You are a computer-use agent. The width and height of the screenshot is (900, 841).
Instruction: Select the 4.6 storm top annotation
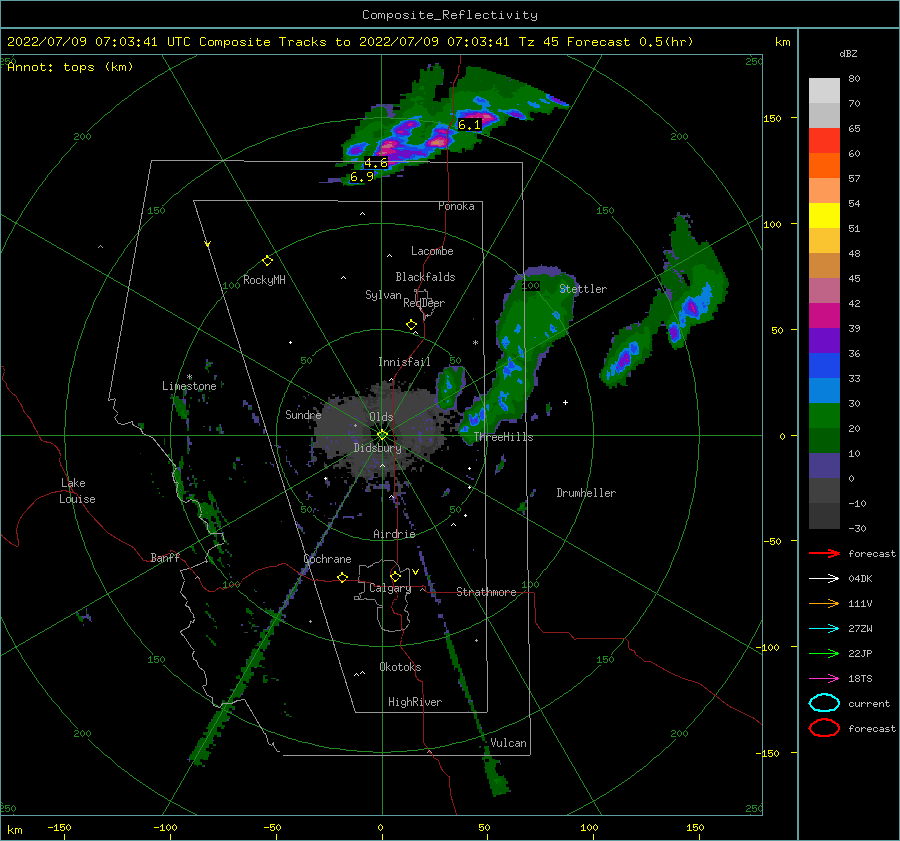click(x=376, y=162)
